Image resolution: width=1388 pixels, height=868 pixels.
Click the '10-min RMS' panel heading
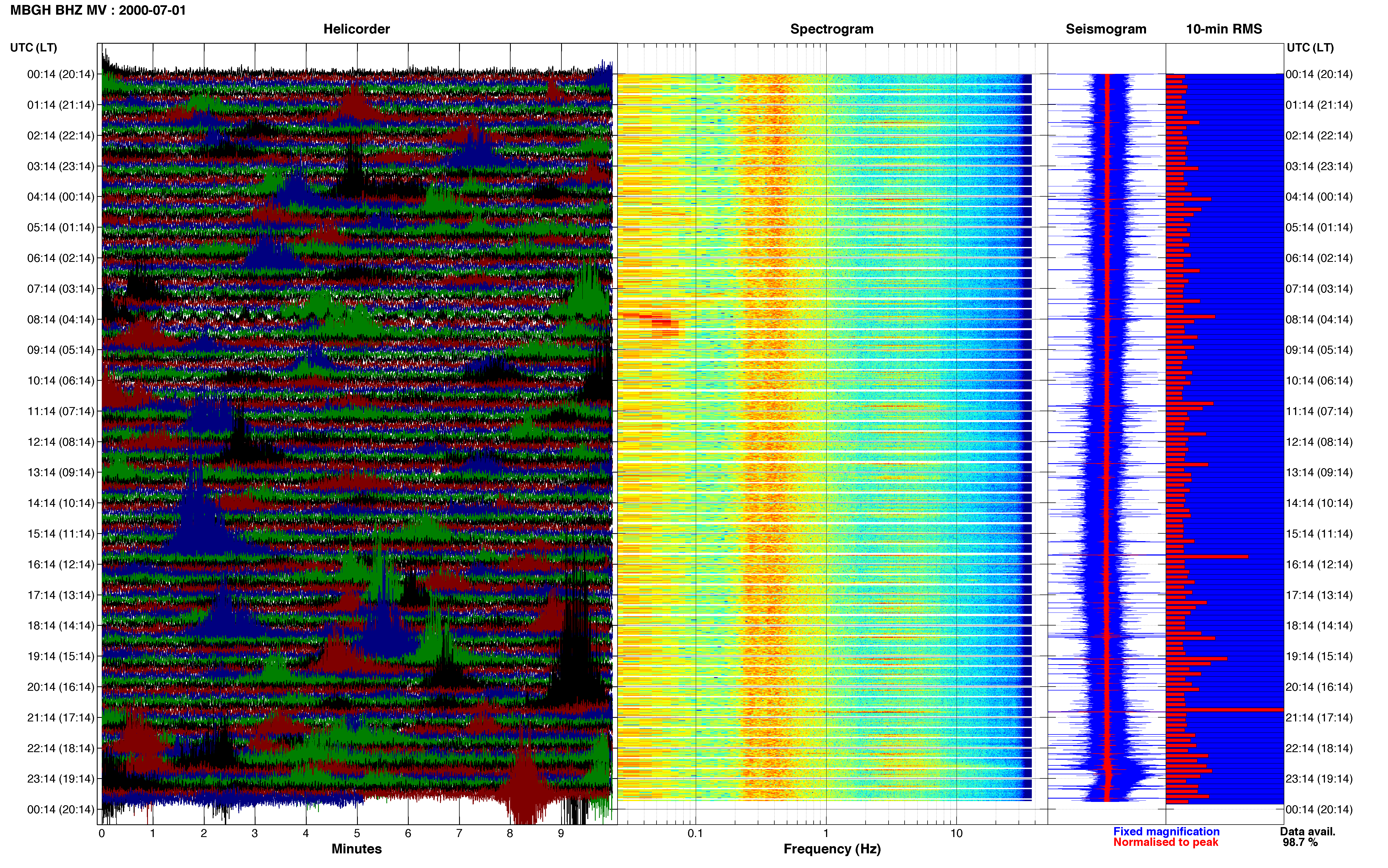click(x=1224, y=29)
